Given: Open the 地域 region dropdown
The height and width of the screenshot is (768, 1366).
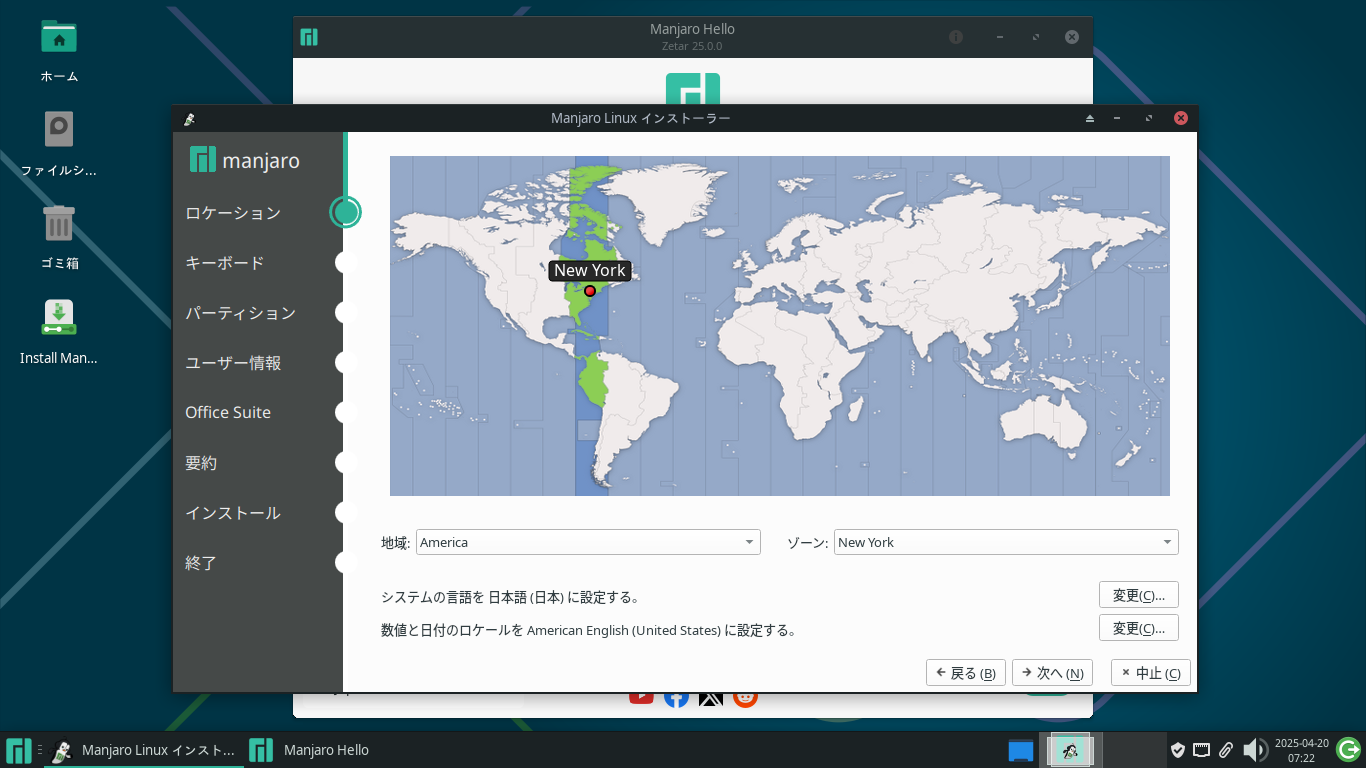Looking at the screenshot, I should 588,542.
